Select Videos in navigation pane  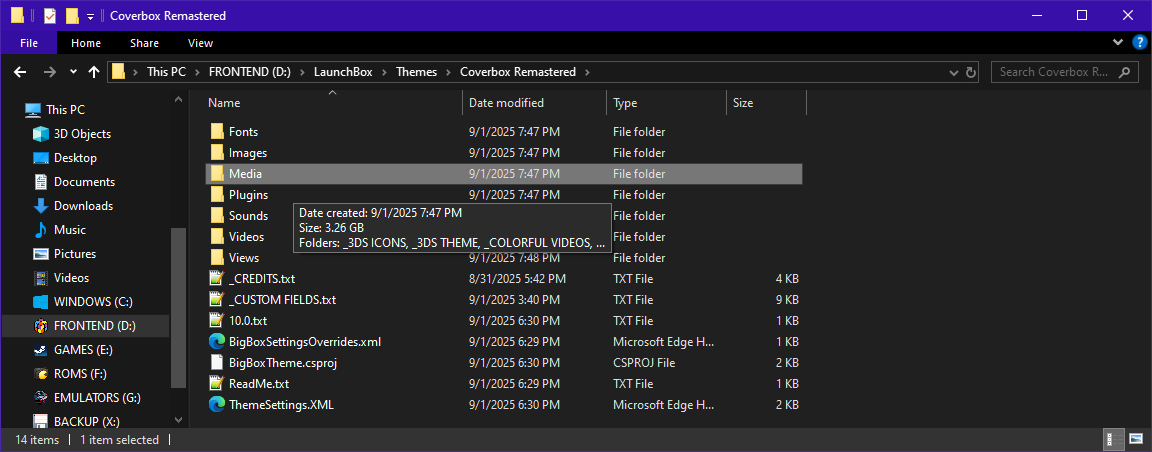pyautogui.click(x=71, y=278)
